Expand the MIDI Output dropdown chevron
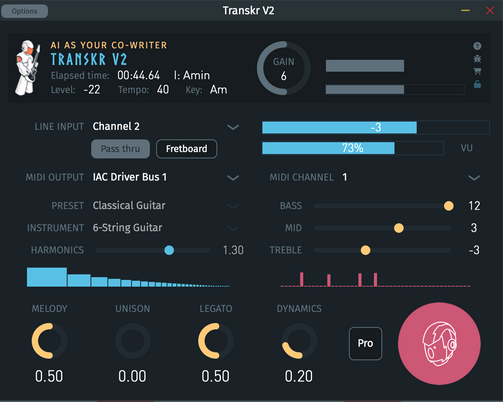503x402 pixels. [x=233, y=178]
